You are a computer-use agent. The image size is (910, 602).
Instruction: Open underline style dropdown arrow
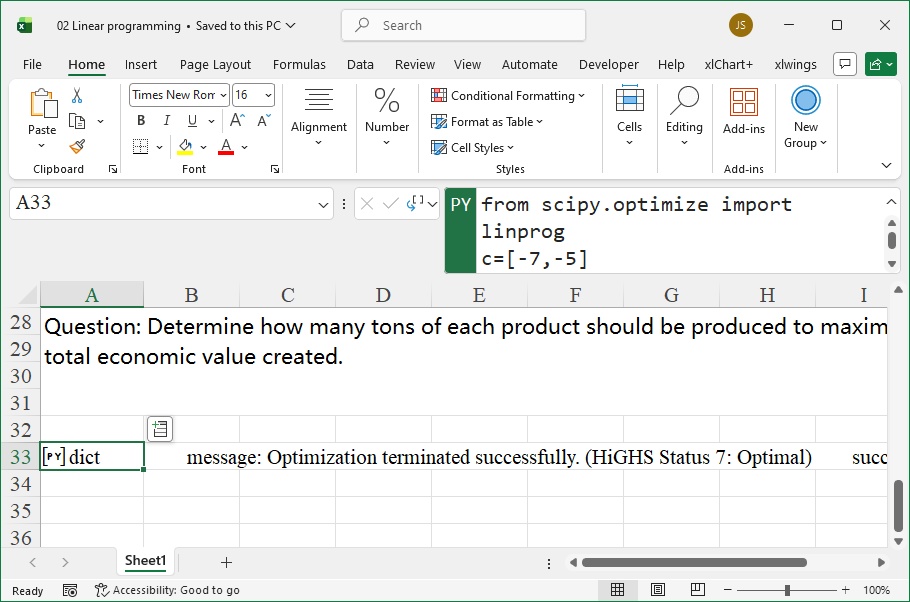point(211,121)
